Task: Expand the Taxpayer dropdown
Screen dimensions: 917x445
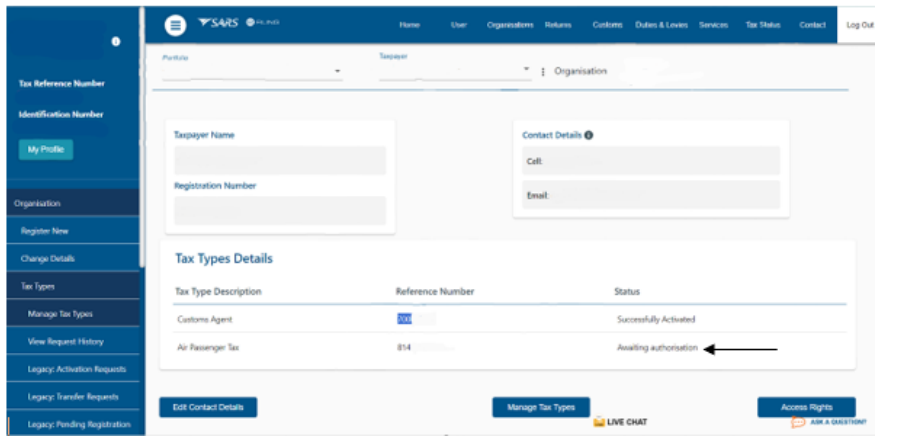Action: click(x=526, y=70)
